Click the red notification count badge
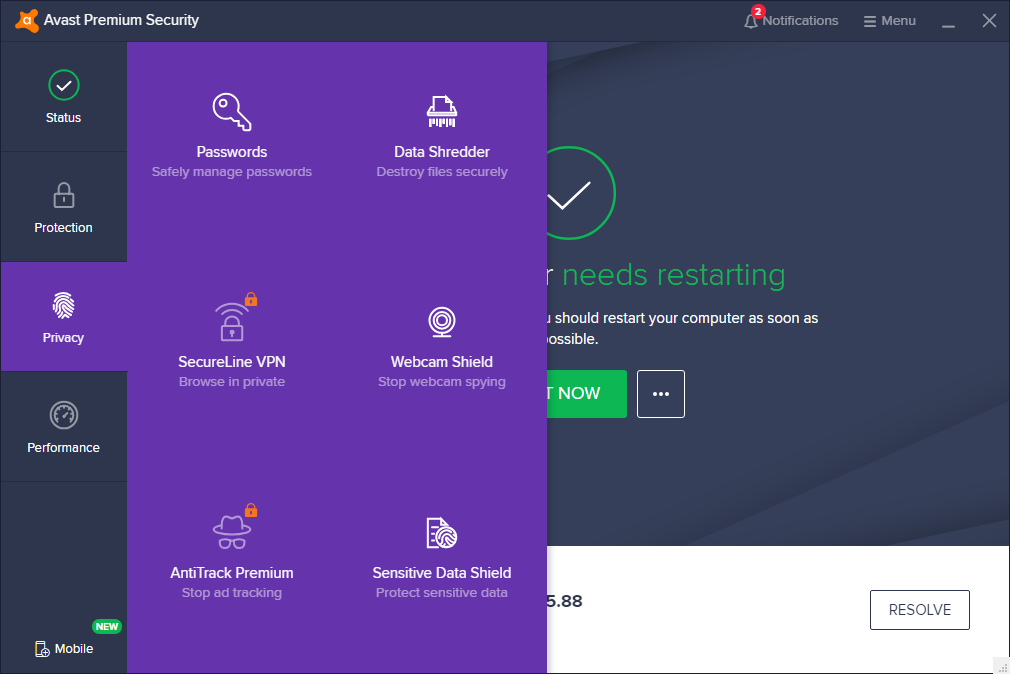The width and height of the screenshot is (1010, 674). pyautogui.click(x=758, y=12)
